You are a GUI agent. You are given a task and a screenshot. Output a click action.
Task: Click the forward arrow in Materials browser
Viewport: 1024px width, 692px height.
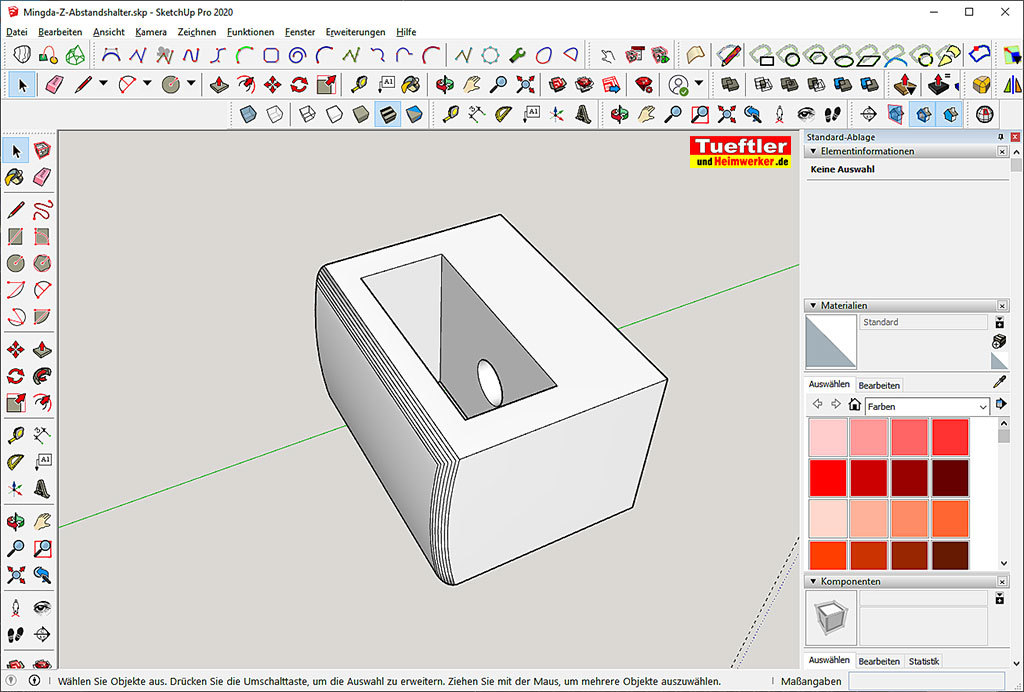(x=836, y=405)
